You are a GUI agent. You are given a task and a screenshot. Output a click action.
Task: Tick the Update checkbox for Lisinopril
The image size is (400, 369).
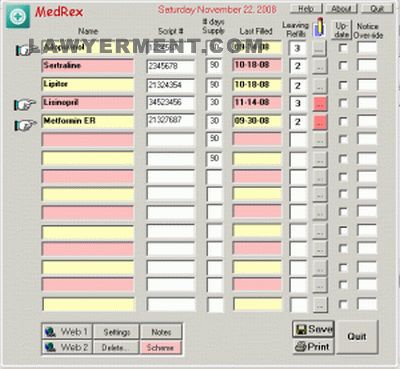tap(342, 103)
